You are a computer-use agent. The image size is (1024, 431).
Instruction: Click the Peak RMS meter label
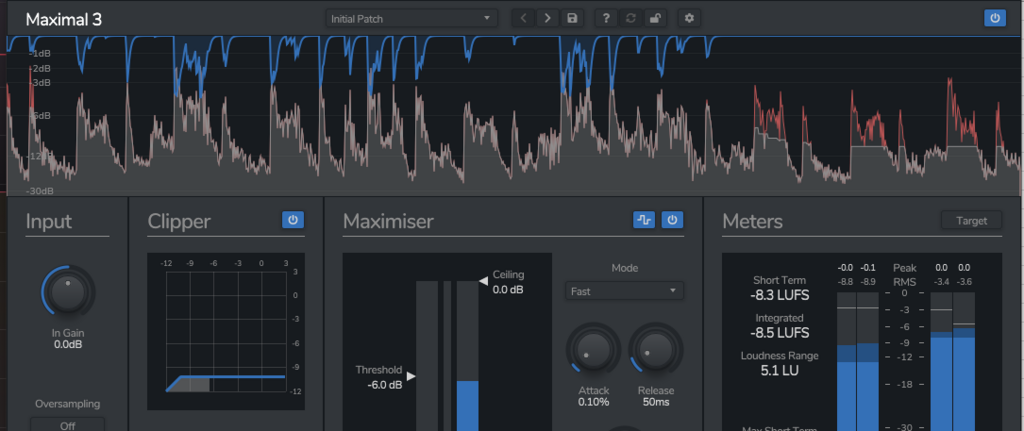tap(904, 275)
